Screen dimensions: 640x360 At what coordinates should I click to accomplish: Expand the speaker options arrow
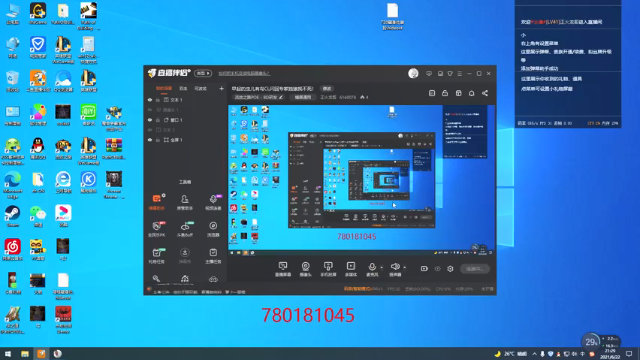click(x=404, y=268)
